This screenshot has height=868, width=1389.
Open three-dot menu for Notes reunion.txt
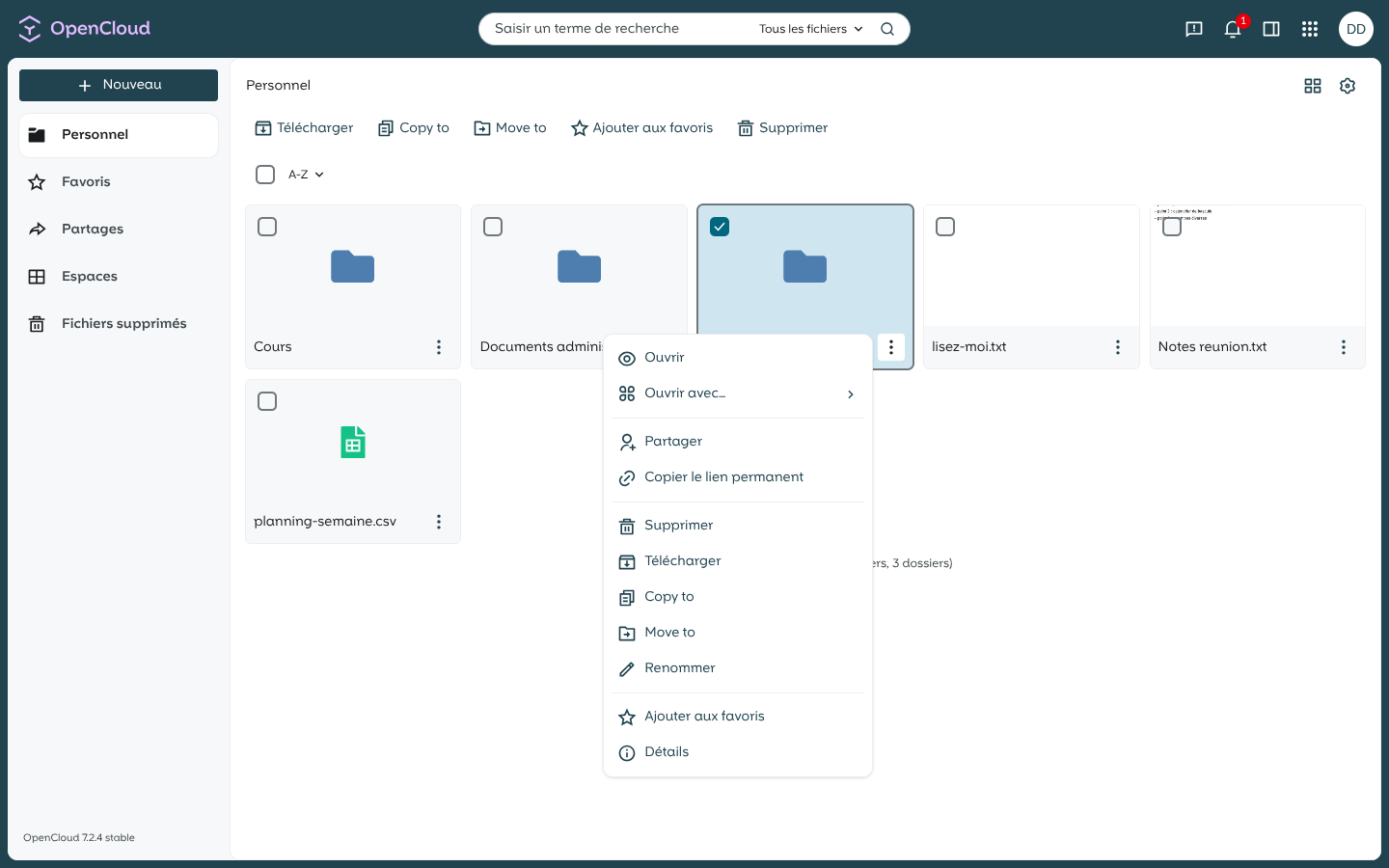[1344, 347]
